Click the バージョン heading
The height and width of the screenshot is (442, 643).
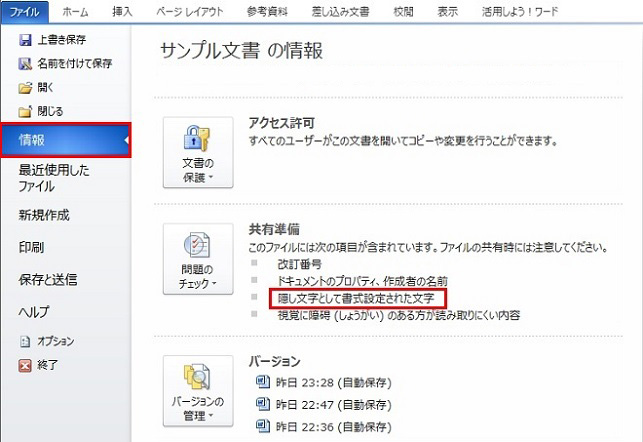point(275,361)
